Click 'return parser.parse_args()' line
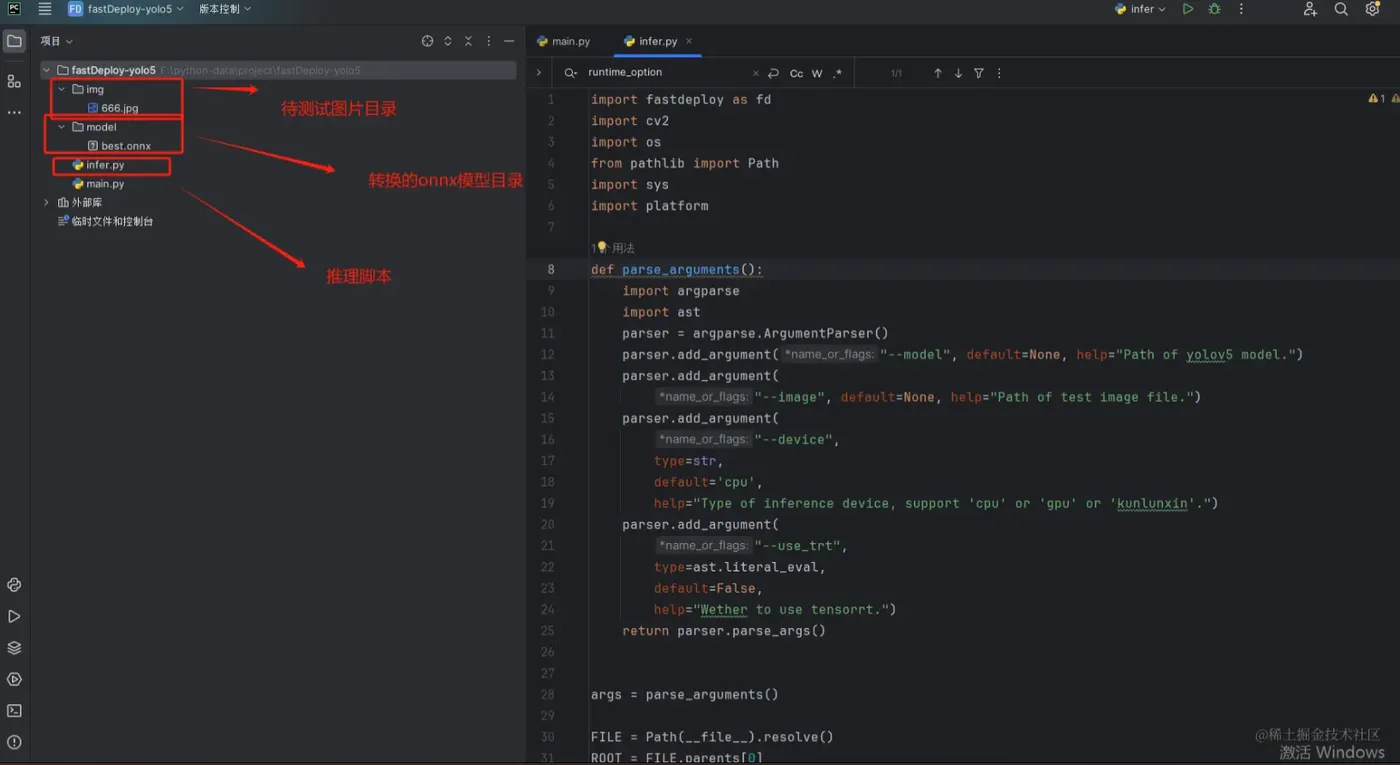 [x=724, y=631]
